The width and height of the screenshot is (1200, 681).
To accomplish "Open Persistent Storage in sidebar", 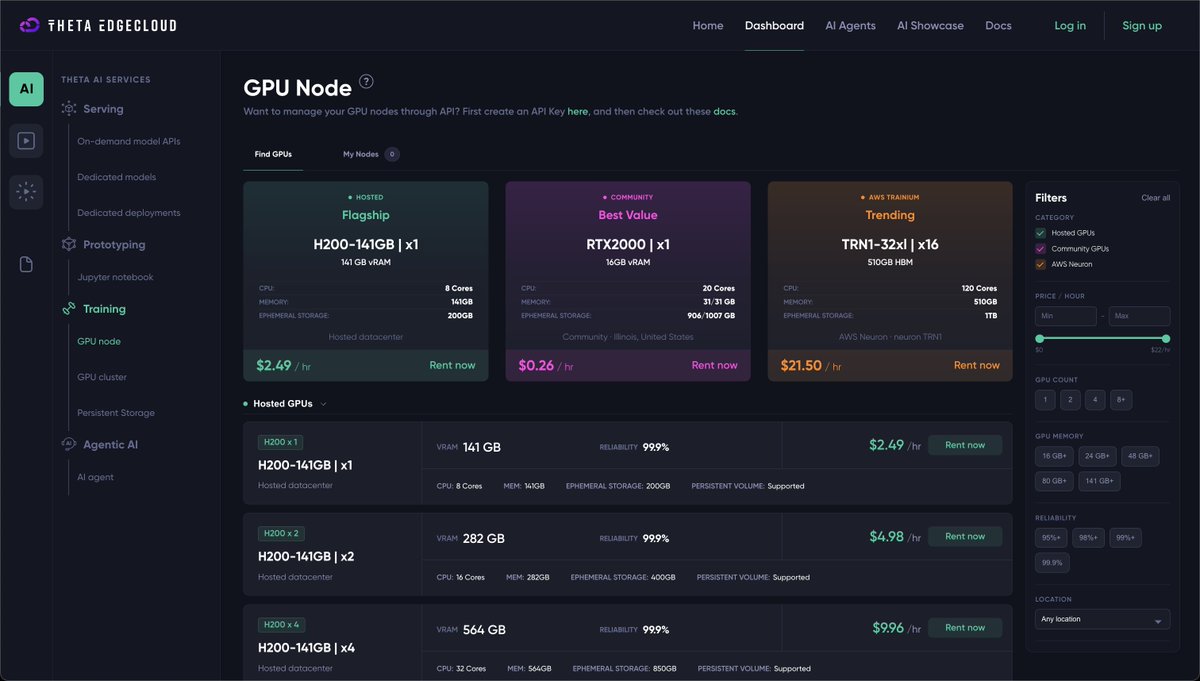I will pos(116,413).
